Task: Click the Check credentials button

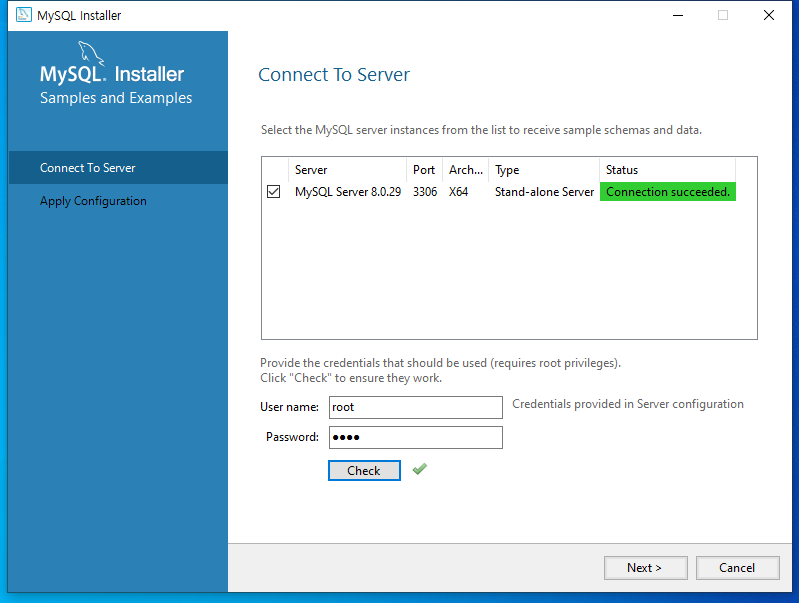Action: [364, 470]
